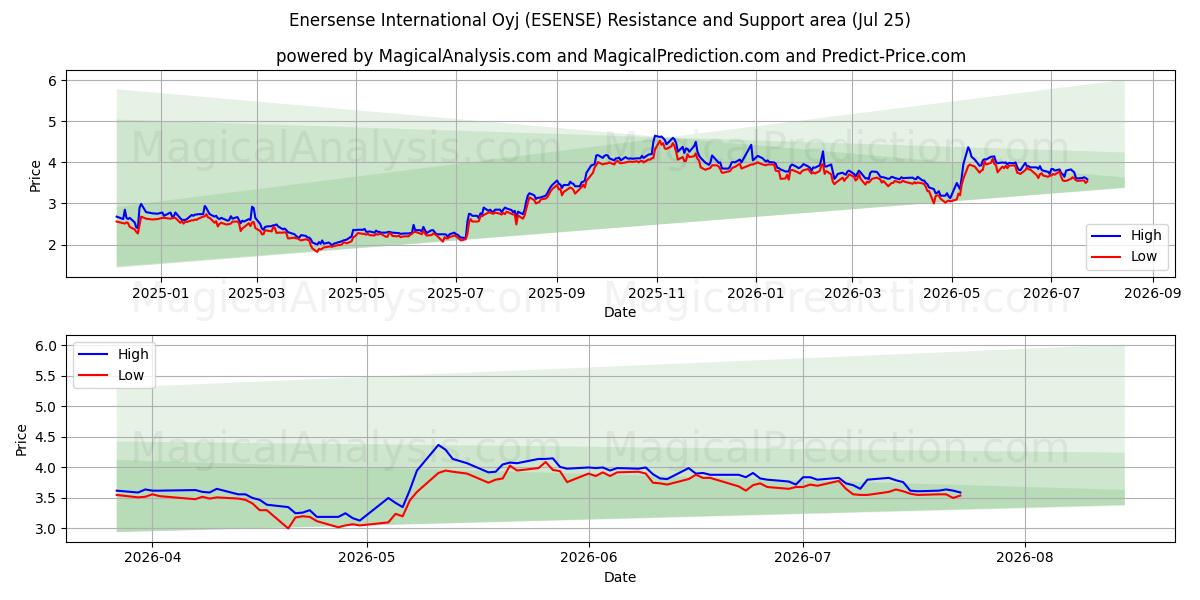This screenshot has width=1200, height=600.
Task: Click the '2025-07' top x-axis label
Action: point(456,294)
